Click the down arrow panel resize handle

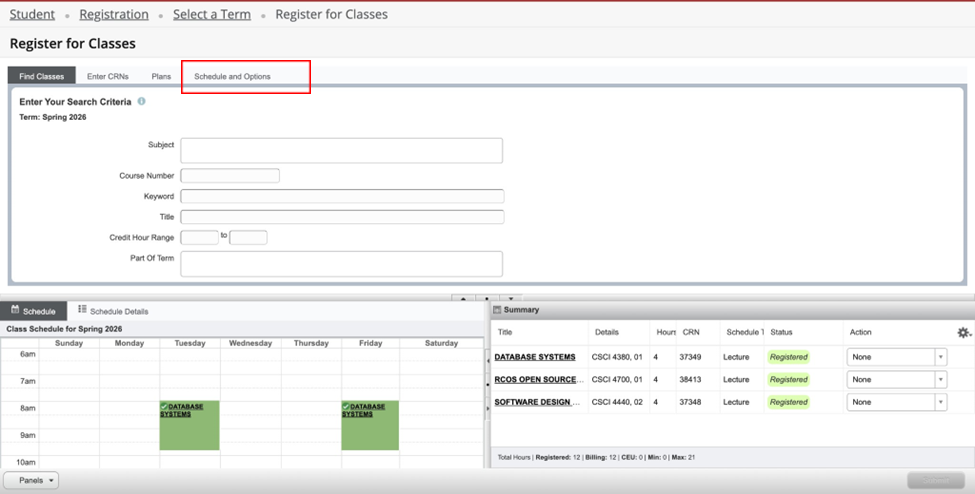point(510,298)
